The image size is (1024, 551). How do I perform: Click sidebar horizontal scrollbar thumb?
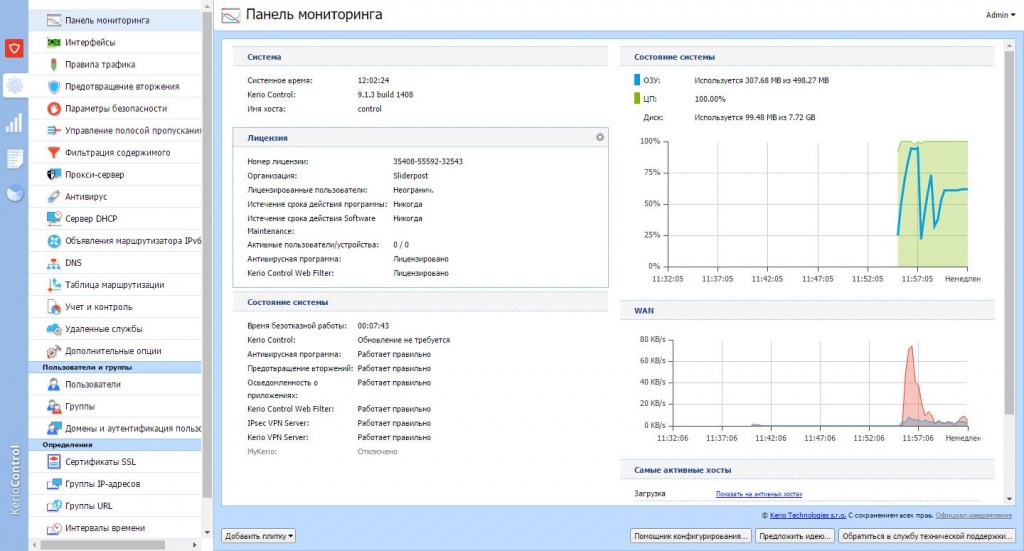103,544
